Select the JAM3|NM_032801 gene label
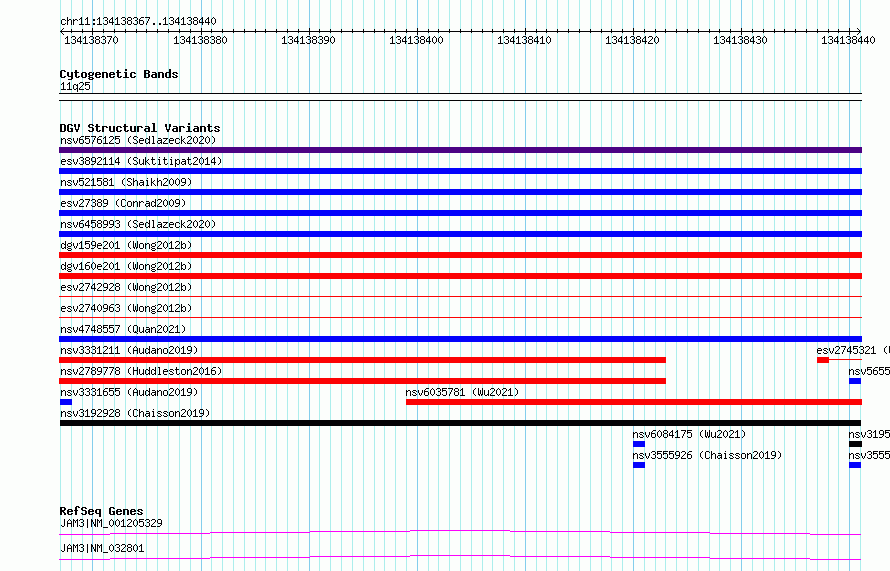Viewport: 890px width, 571px height. (102, 548)
